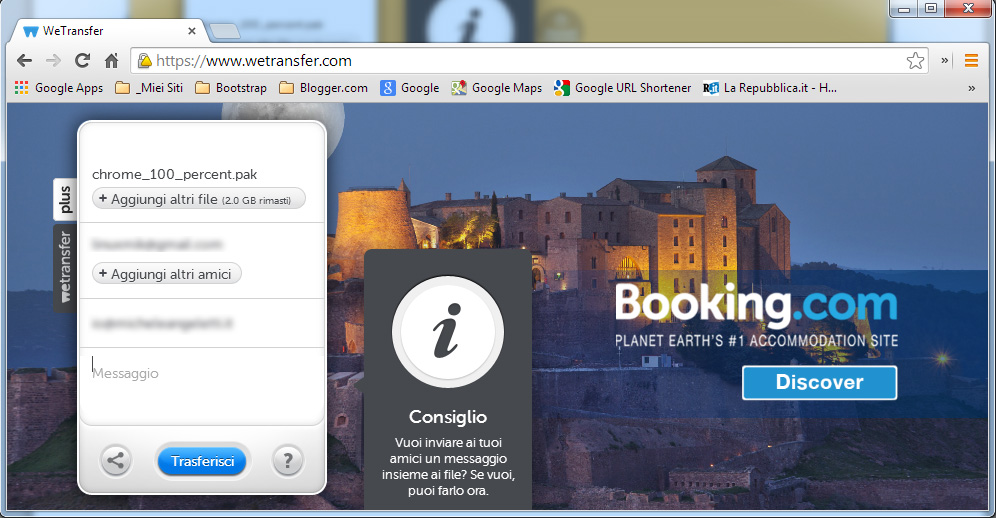996x518 pixels.
Task: Click the Discover button on Booking ad
Action: pyautogui.click(x=819, y=383)
